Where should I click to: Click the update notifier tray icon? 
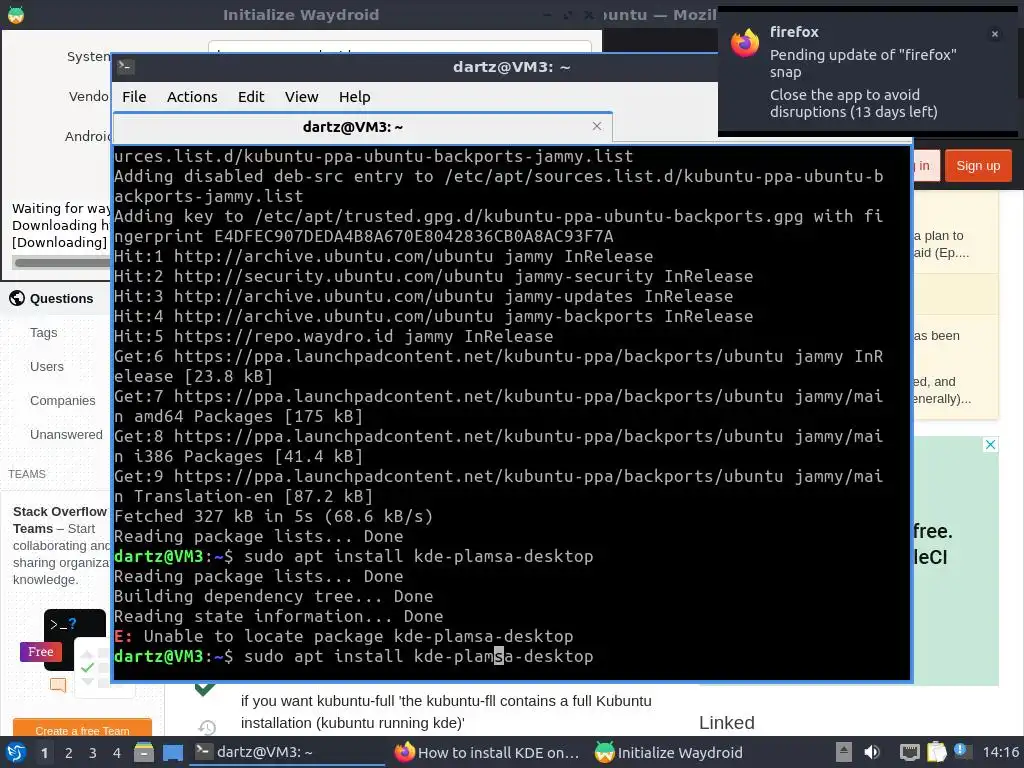point(961,751)
